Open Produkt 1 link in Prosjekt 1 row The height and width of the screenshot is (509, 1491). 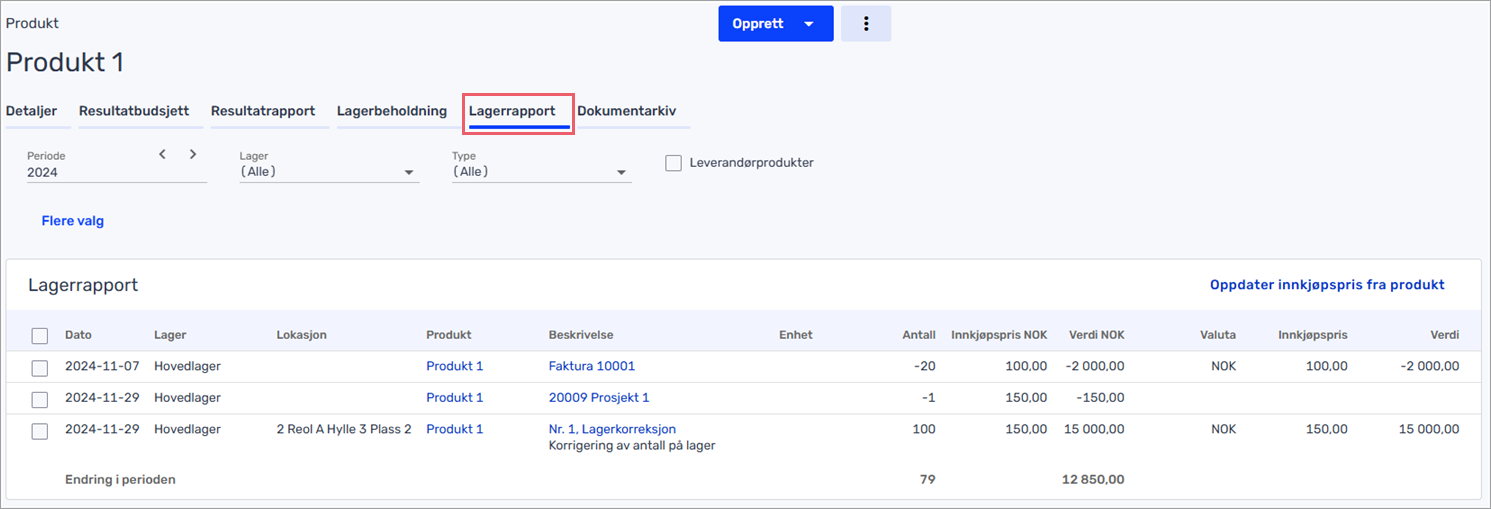tap(455, 398)
